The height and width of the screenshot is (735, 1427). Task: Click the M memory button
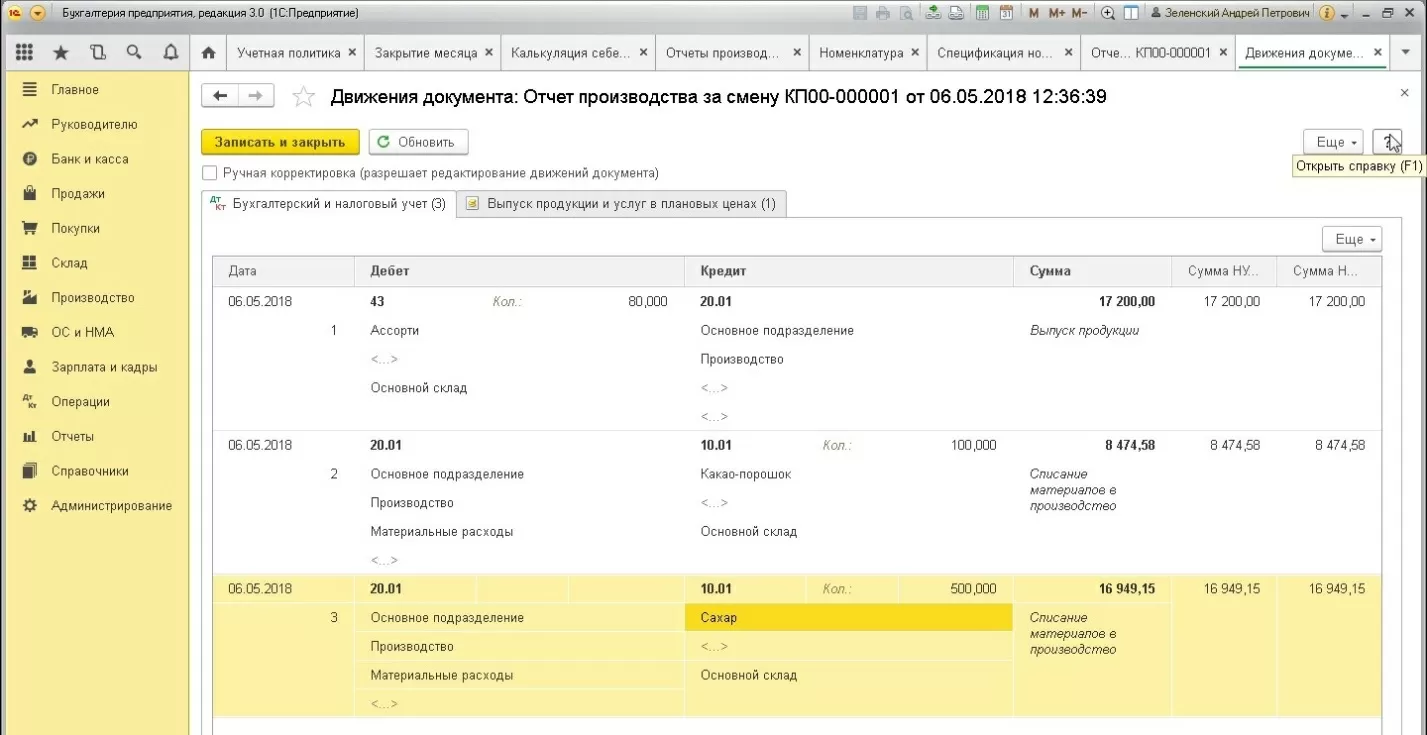click(1034, 13)
